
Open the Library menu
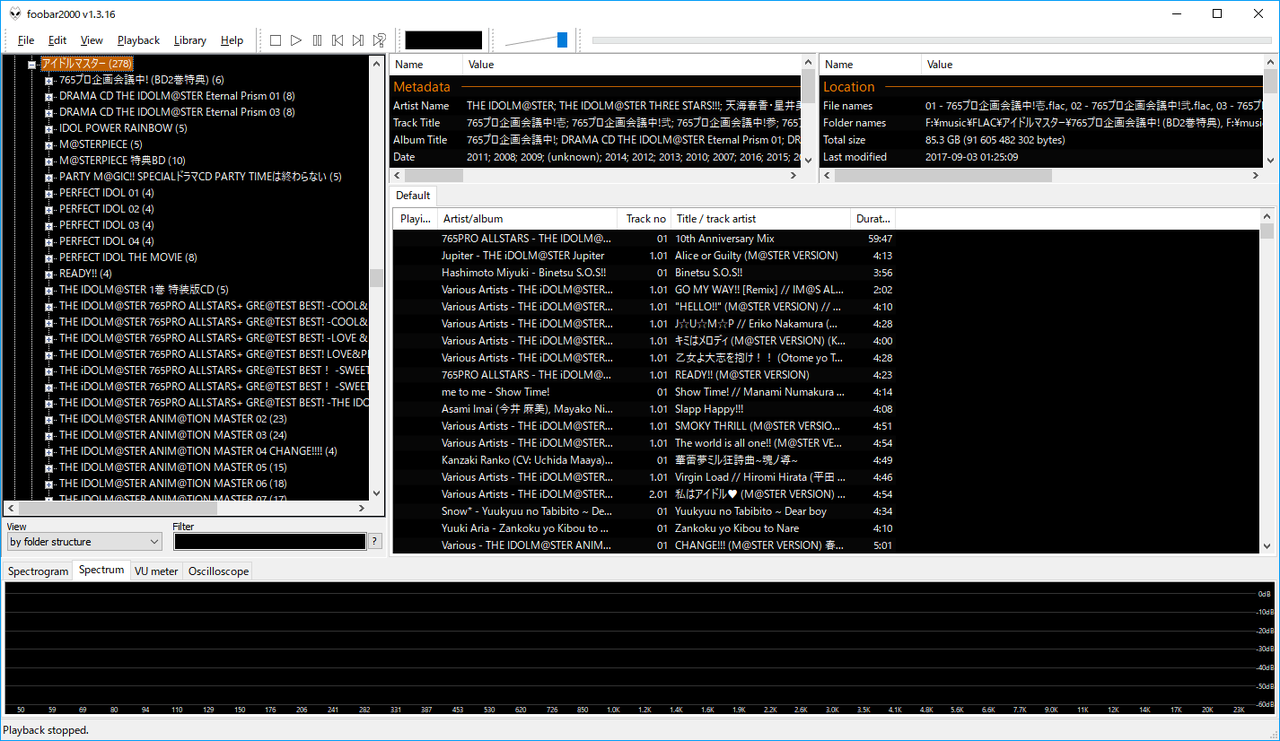(x=190, y=40)
